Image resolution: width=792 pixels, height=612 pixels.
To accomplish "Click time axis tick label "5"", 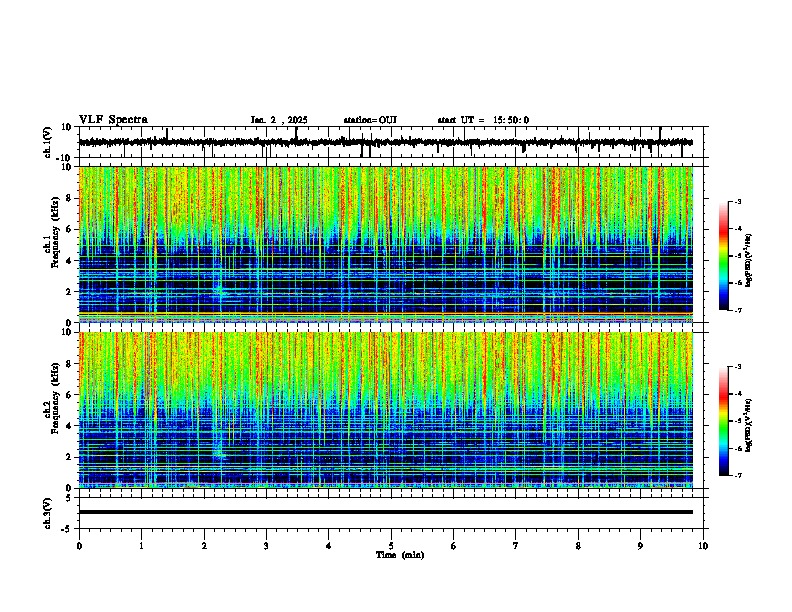I will tap(391, 546).
